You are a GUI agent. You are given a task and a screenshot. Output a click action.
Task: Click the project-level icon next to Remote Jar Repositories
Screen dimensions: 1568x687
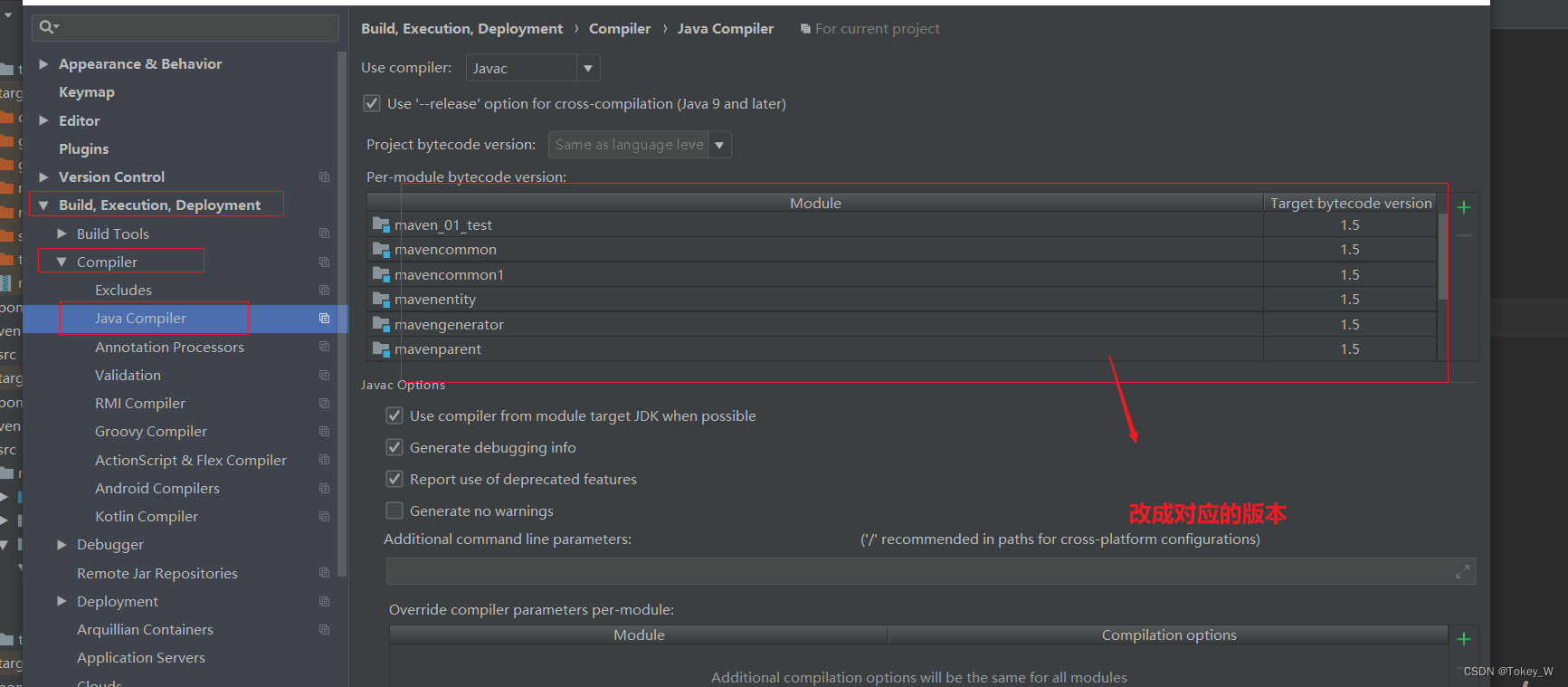324,573
